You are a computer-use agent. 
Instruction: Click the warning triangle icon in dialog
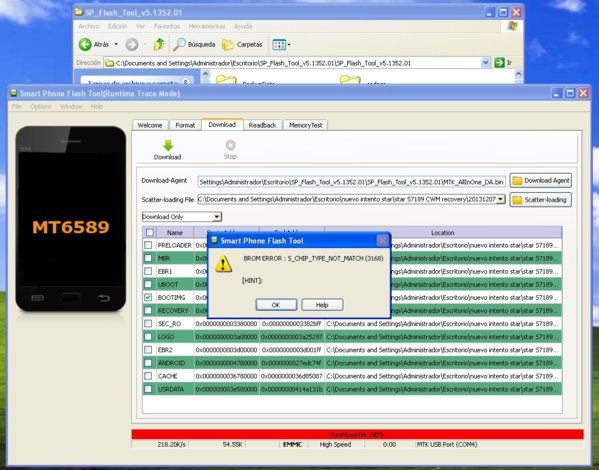point(223,264)
